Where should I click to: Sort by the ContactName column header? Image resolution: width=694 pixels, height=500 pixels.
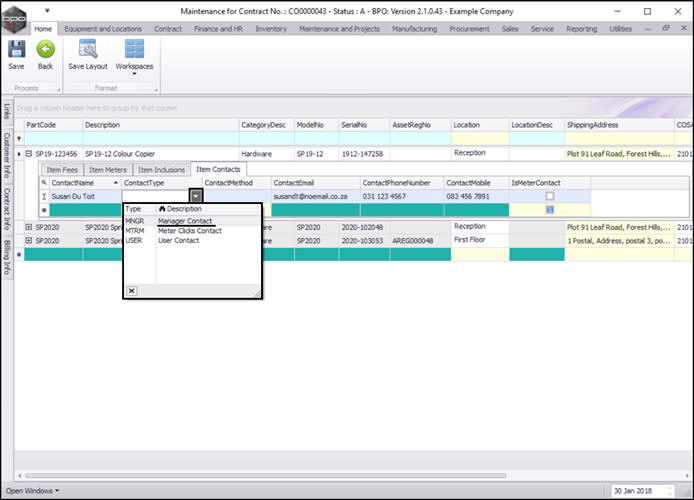[85, 183]
